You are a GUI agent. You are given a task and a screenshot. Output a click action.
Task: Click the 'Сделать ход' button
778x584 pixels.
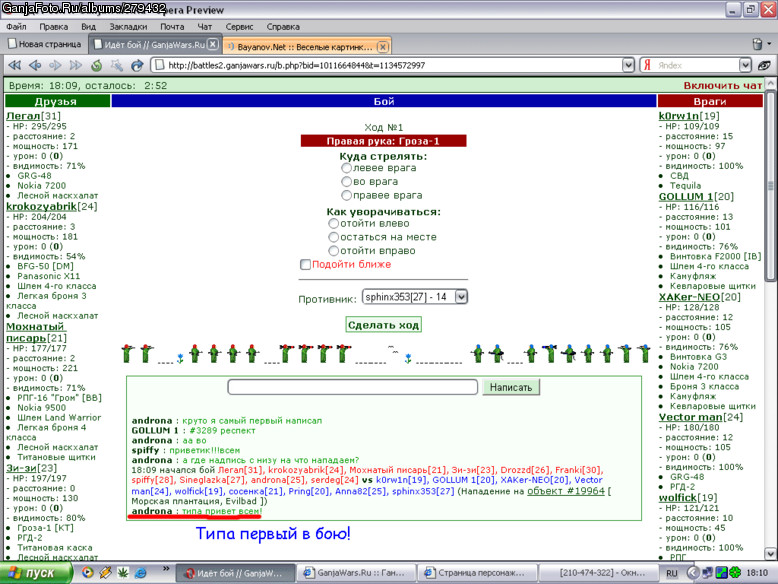click(x=384, y=325)
